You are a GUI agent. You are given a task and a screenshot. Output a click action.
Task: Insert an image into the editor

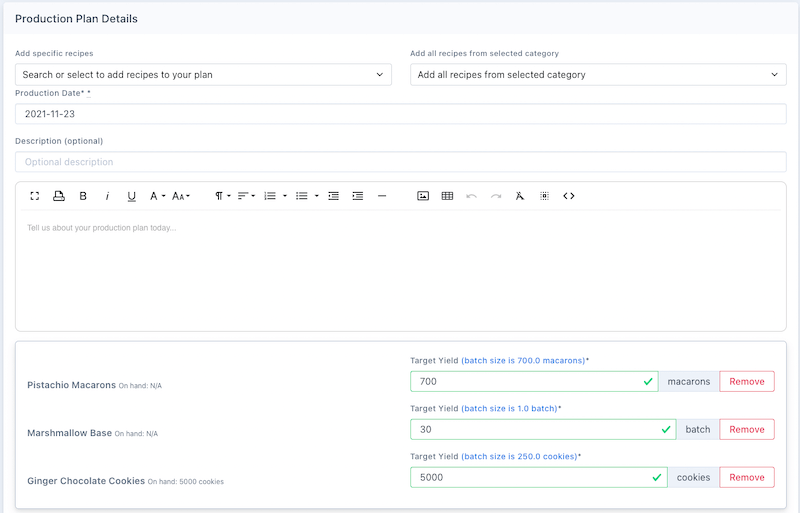point(423,196)
